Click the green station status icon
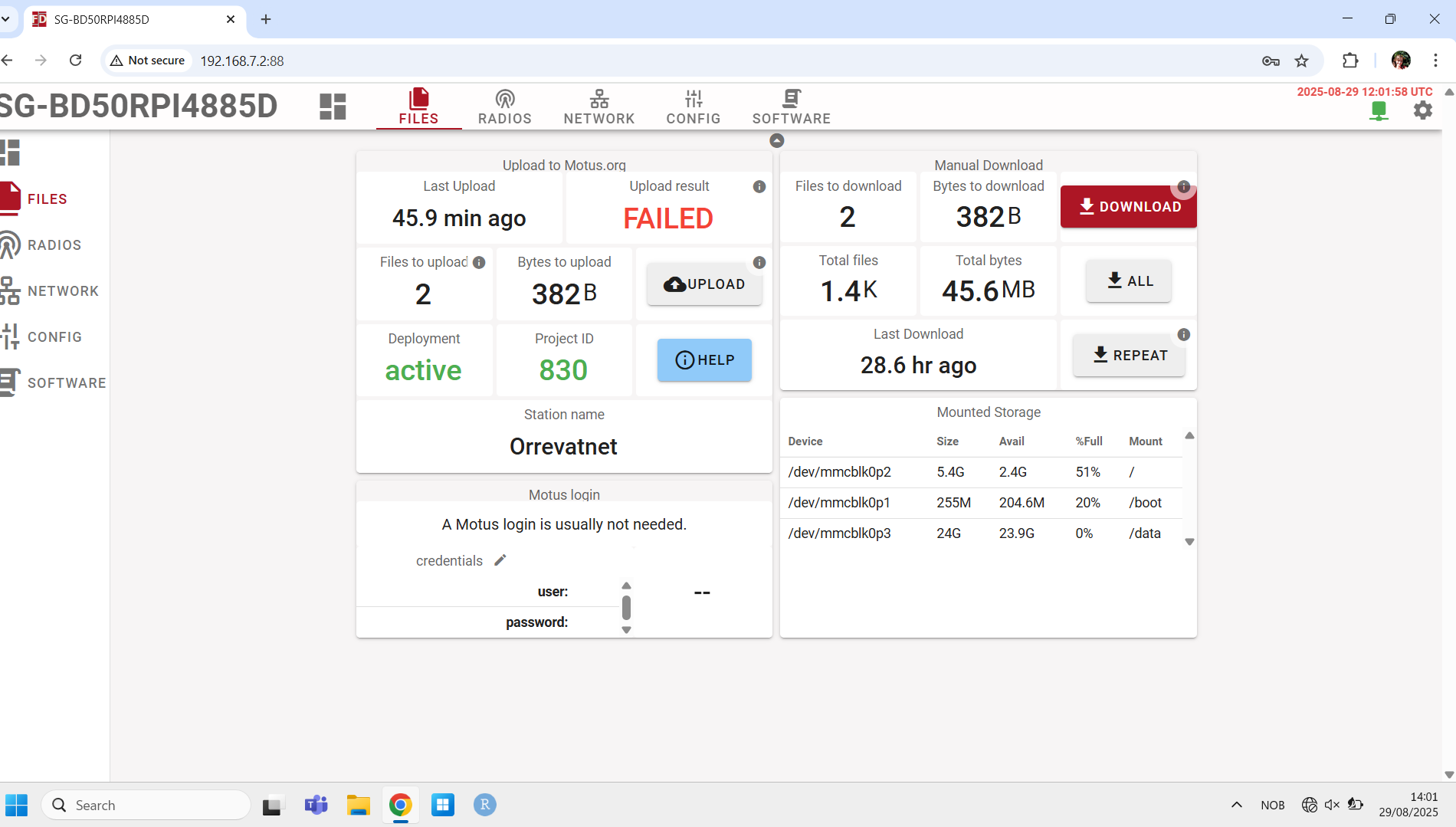This screenshot has width=1456, height=827. click(1379, 110)
